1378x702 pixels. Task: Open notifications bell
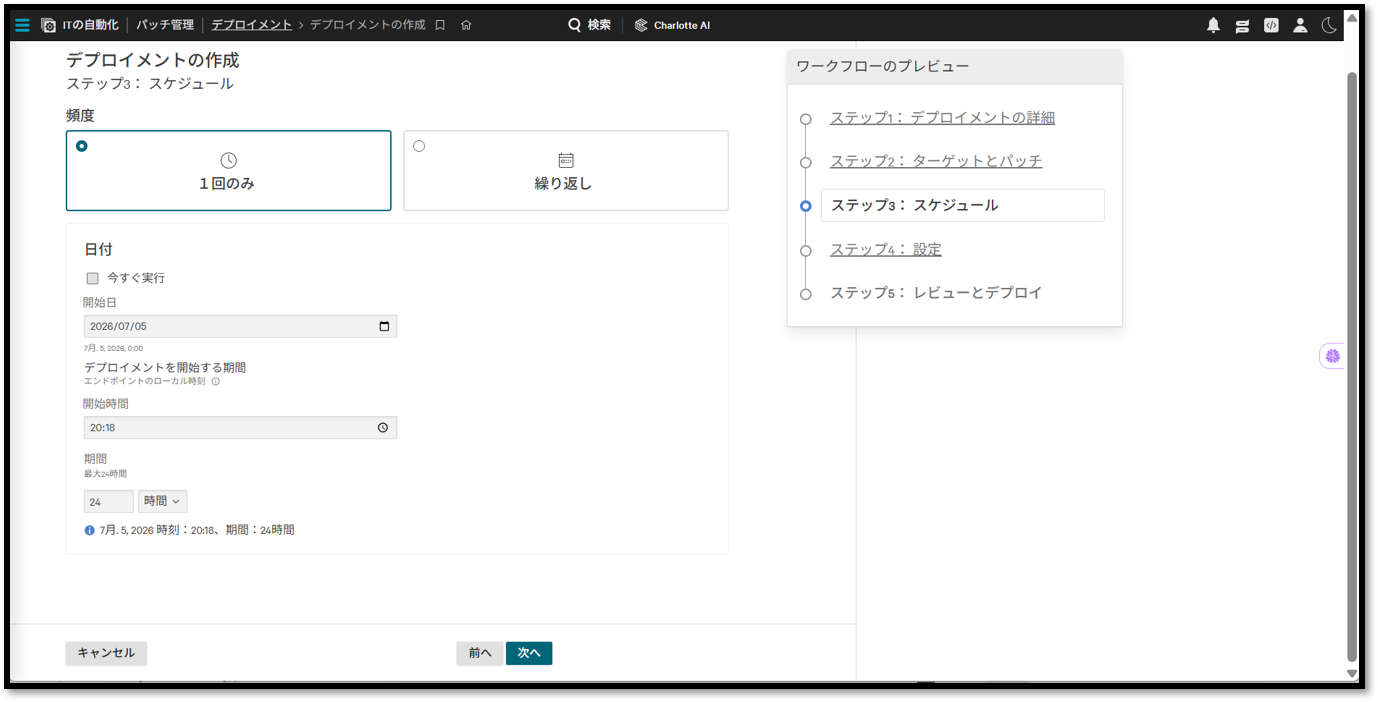[1214, 26]
